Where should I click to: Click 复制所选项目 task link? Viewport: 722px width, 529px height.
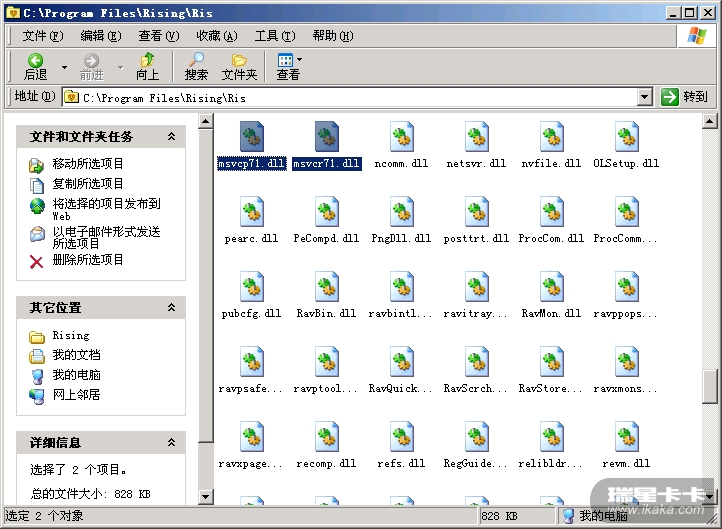point(88,184)
